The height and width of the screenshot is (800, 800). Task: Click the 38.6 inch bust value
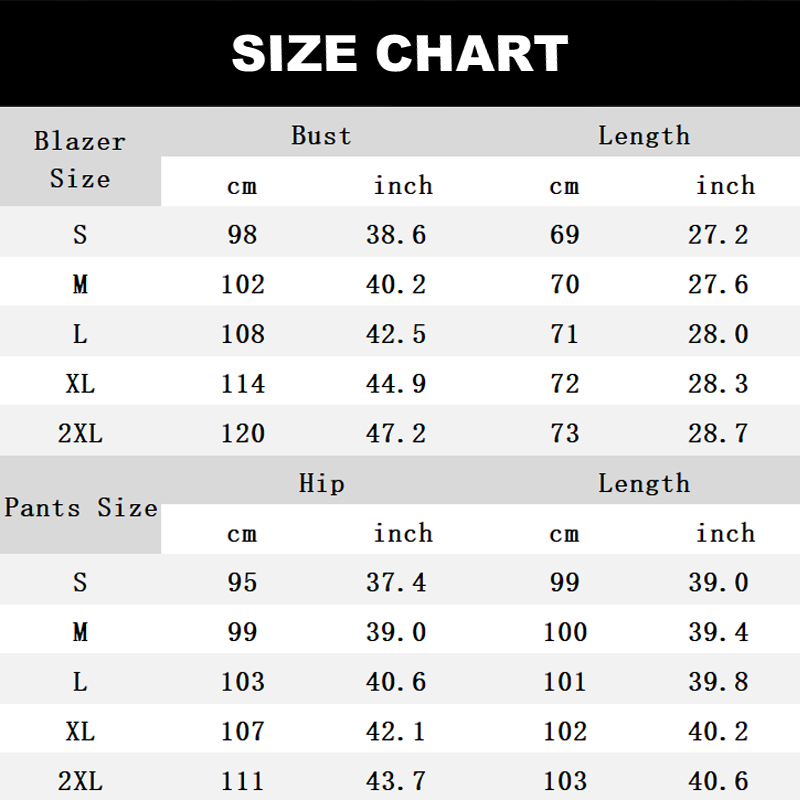[x=396, y=234]
